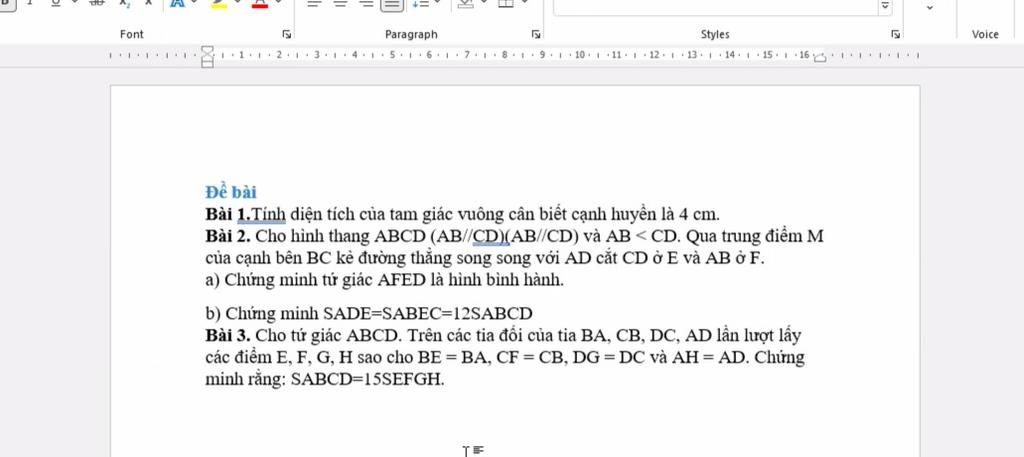Click the line 'a) Chứng minh tứ giác AFED'
The width and height of the screenshot is (1024, 457).
coord(384,280)
